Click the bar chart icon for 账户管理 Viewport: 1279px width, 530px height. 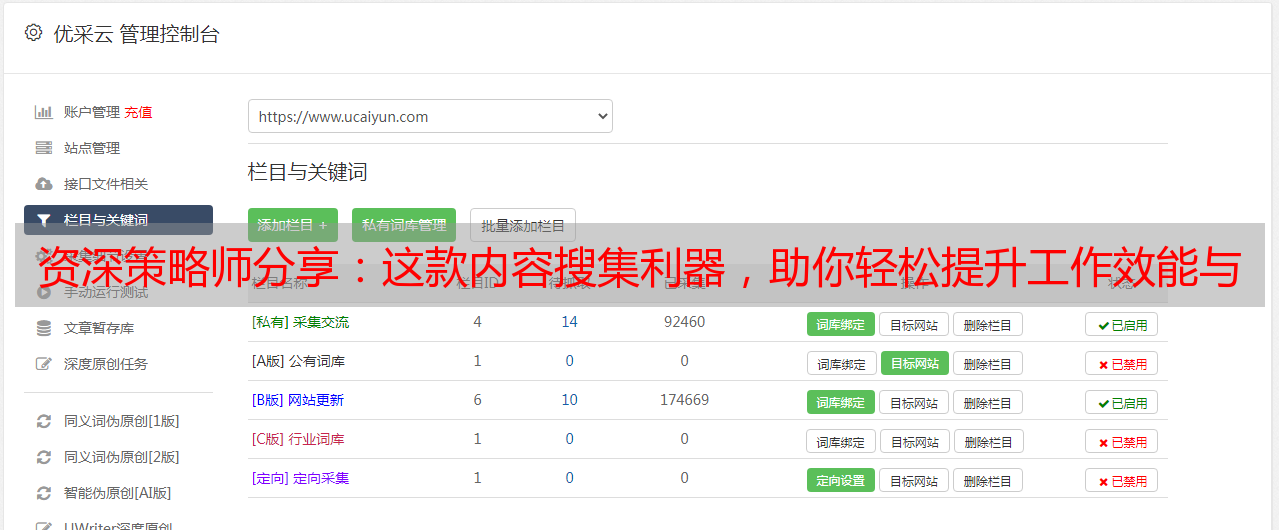pyautogui.click(x=43, y=112)
